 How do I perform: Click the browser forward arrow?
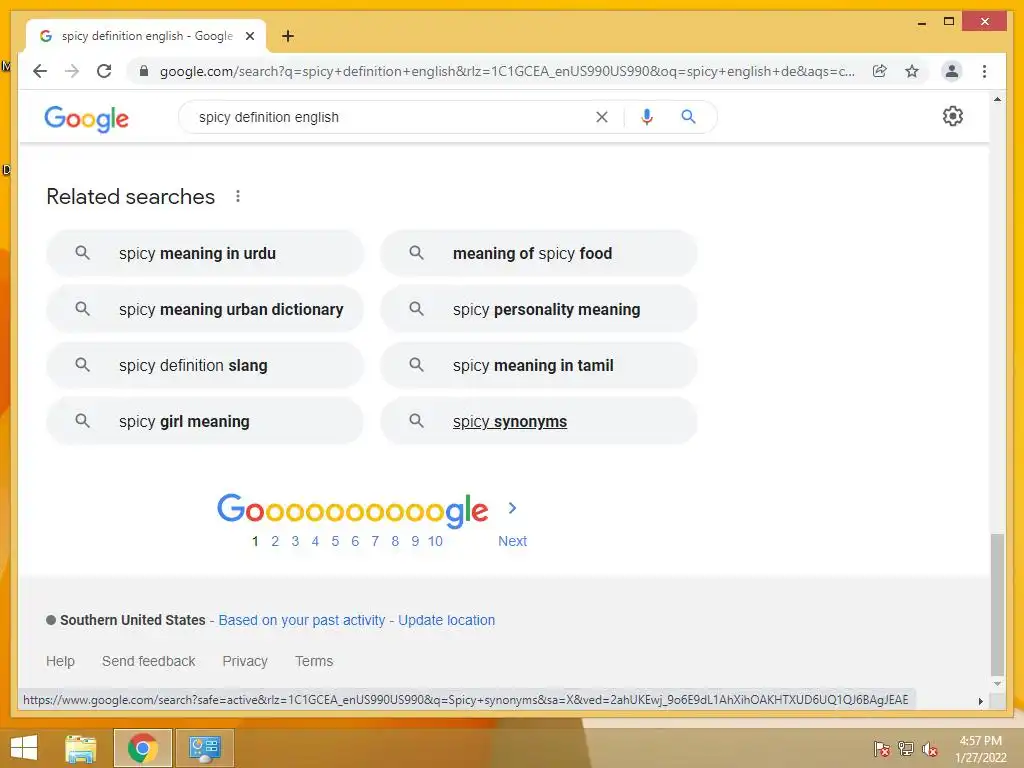[72, 71]
